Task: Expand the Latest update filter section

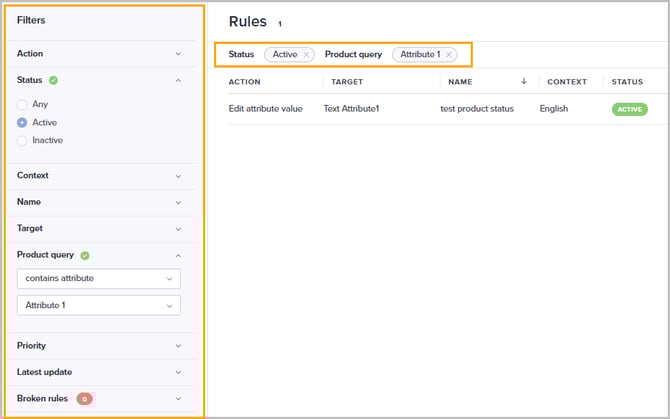Action: pos(178,372)
